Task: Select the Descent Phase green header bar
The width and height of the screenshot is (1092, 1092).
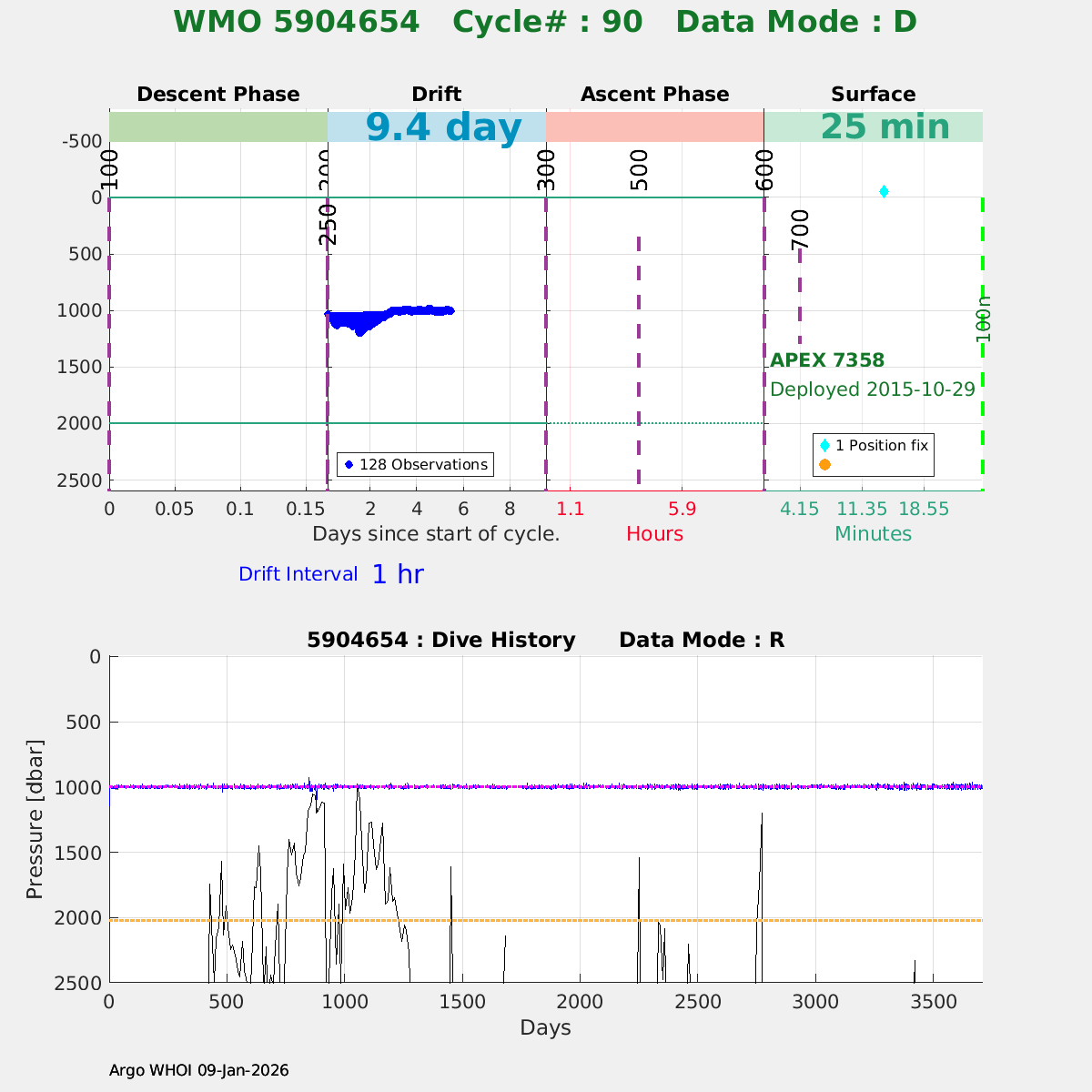Action: (218, 126)
